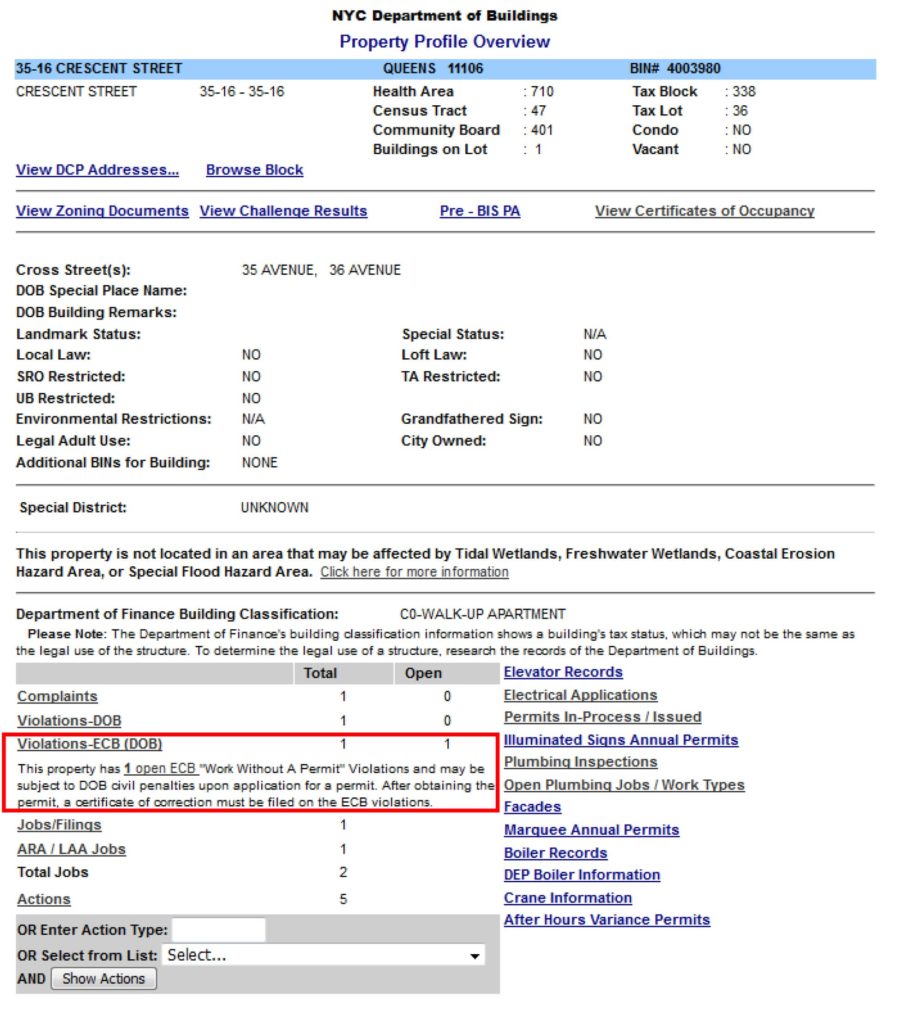
Task: Open Boiler Records link
Action: pos(555,853)
